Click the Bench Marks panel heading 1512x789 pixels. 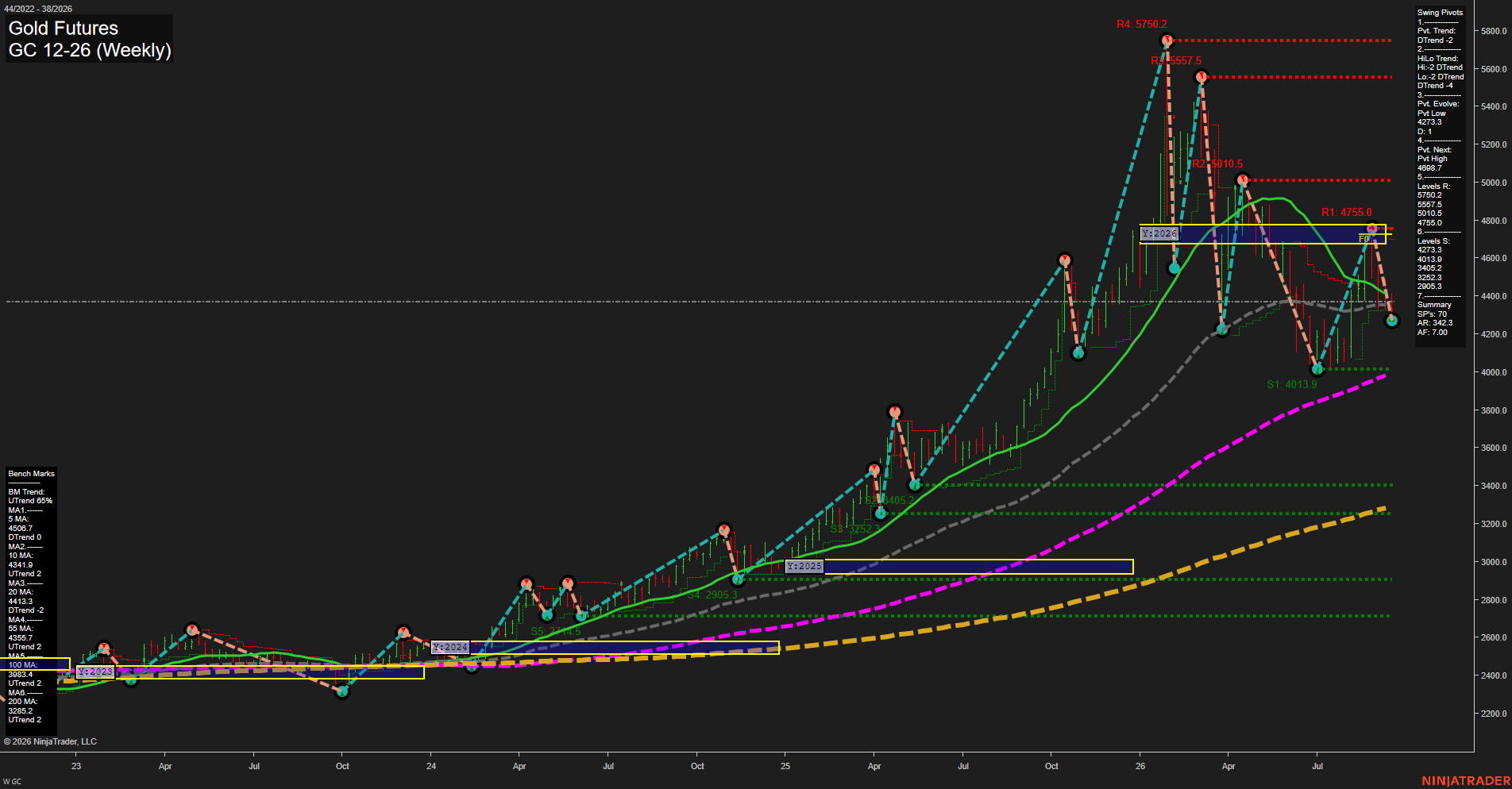pyautogui.click(x=32, y=474)
